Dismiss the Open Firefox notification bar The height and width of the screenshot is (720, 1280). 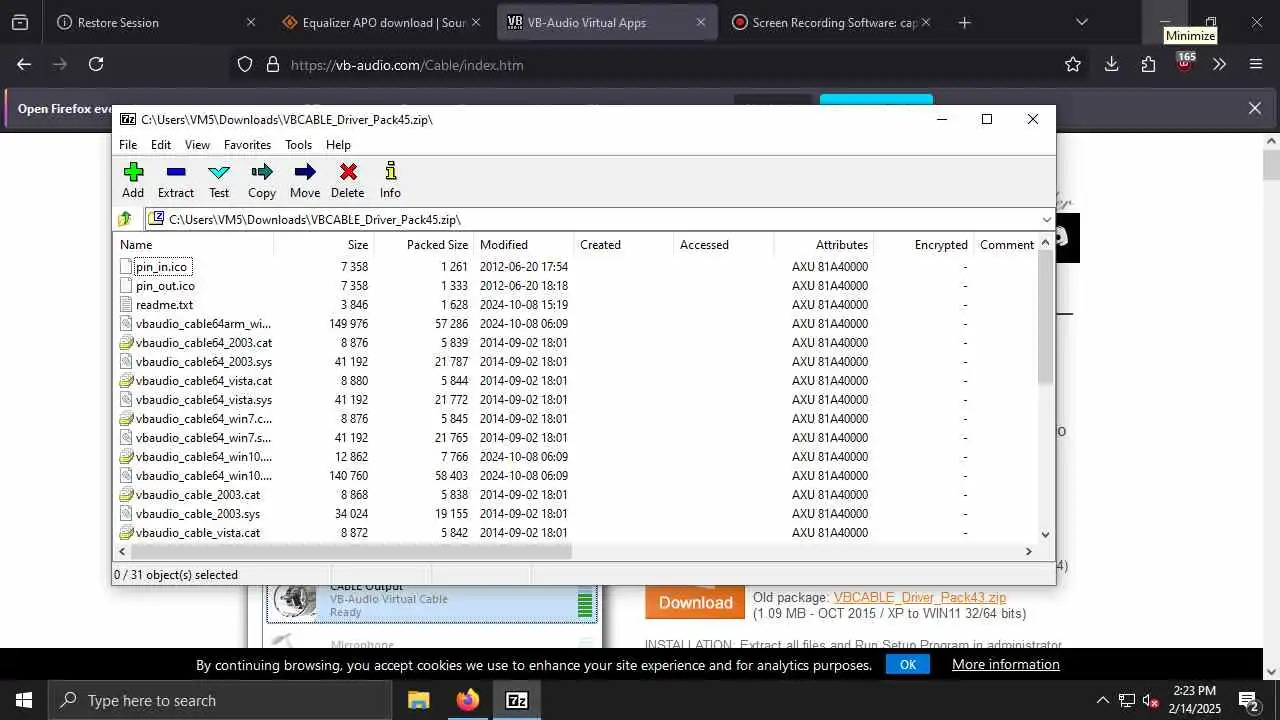1255,108
